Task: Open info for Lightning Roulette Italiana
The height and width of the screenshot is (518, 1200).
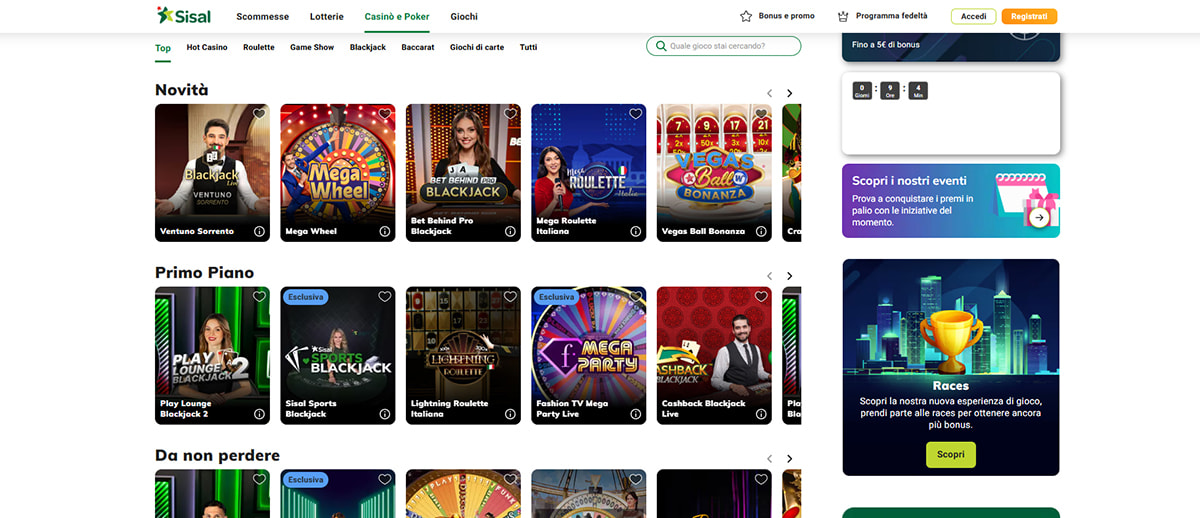Action: 510,414
